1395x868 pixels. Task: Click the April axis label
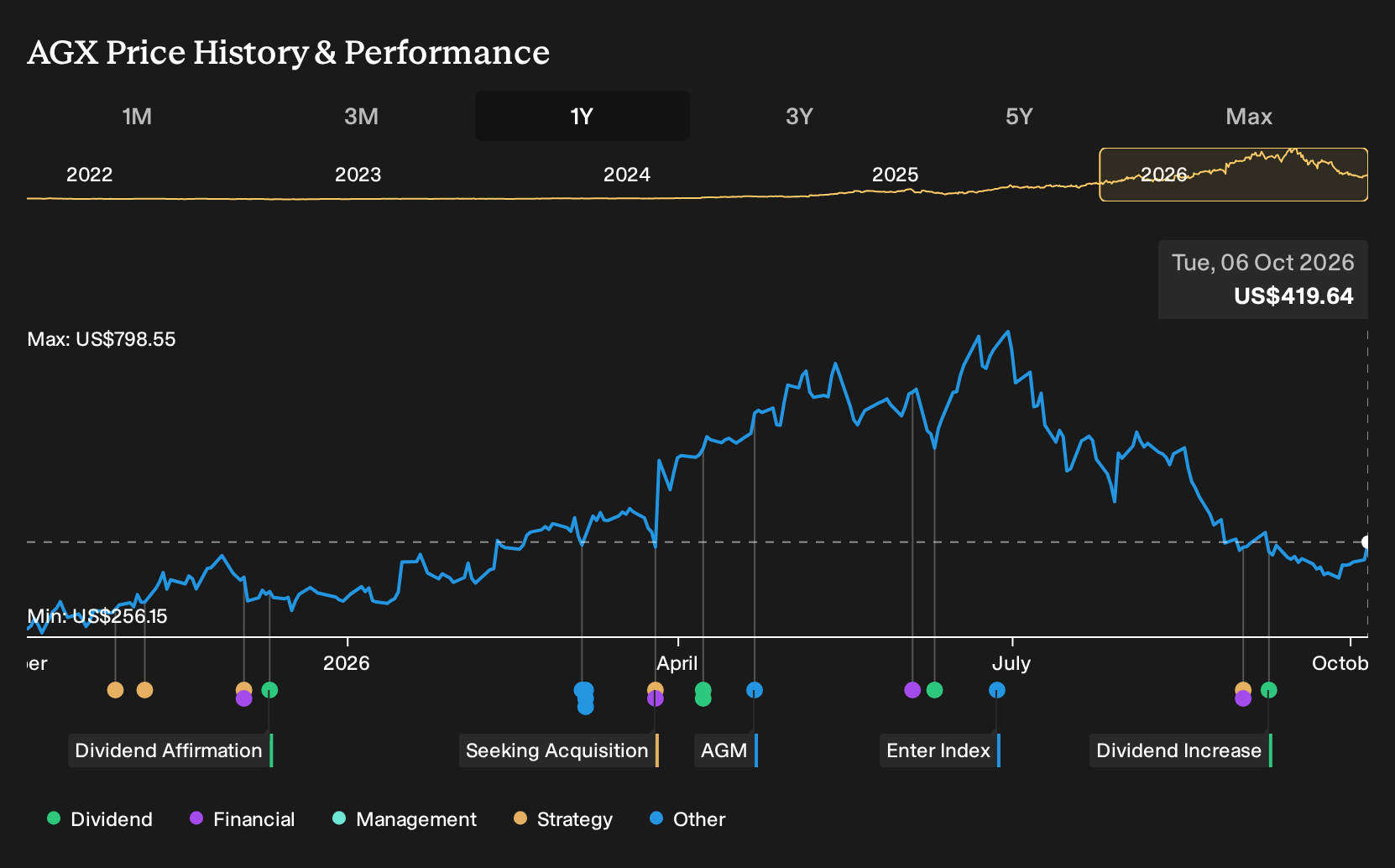[677, 663]
